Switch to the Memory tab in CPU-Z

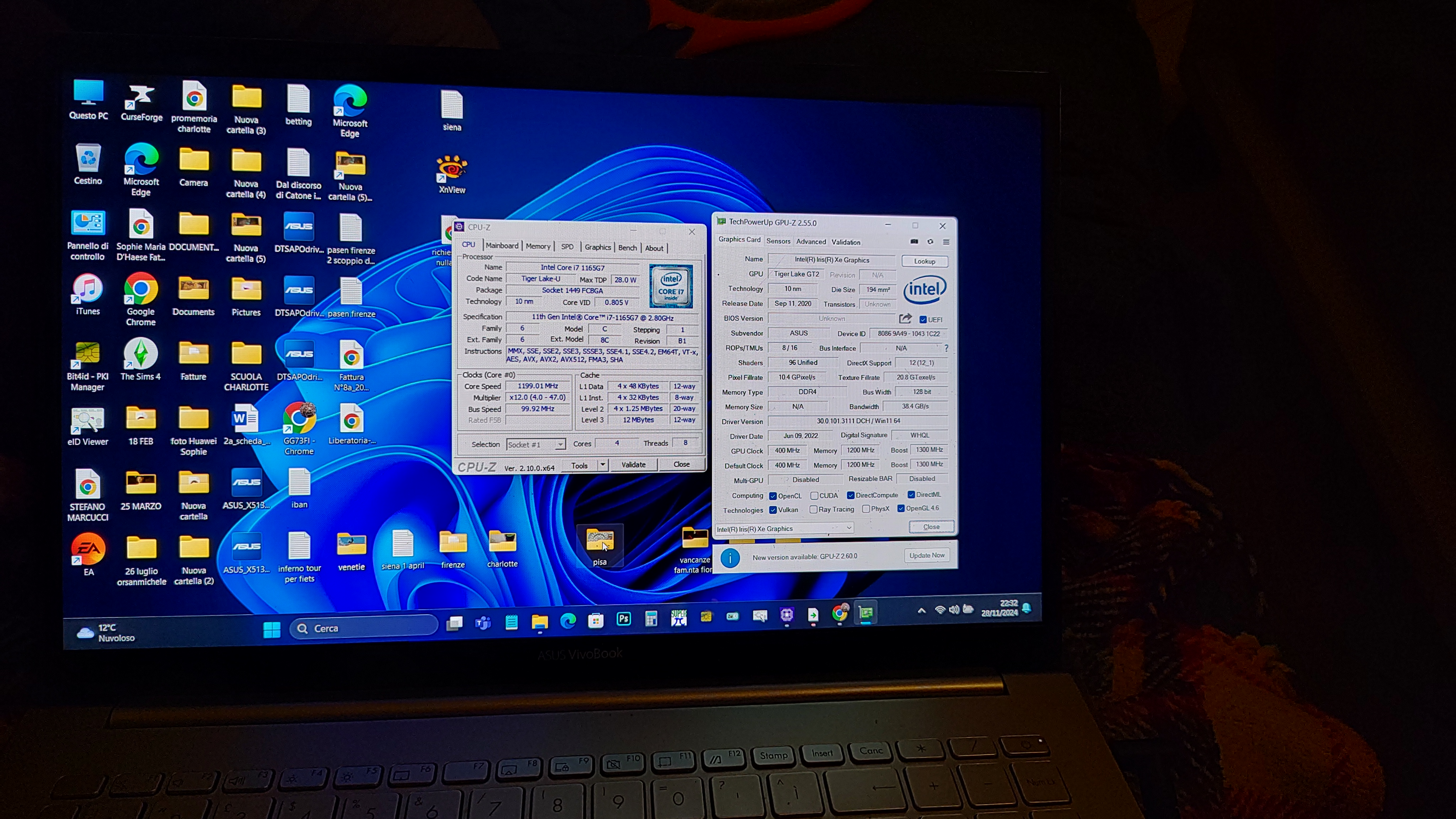coord(537,246)
